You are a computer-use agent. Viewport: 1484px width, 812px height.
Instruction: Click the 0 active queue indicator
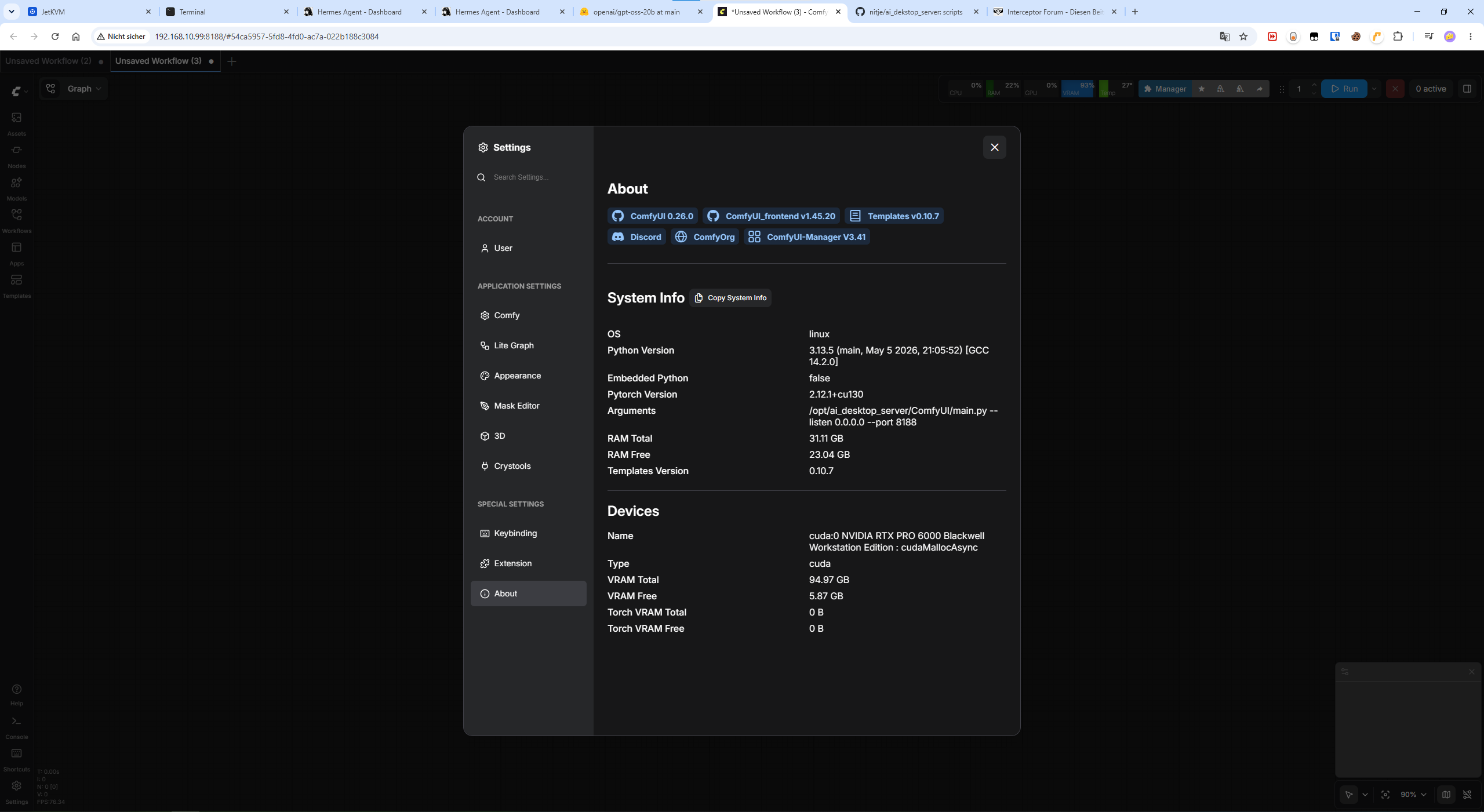1431,89
